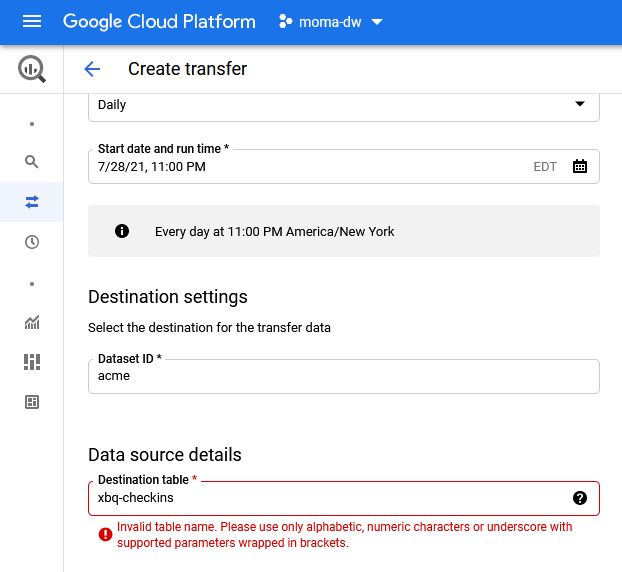Open the Daily repeat frequency dropdown
The image size is (622, 572).
pos(343,105)
